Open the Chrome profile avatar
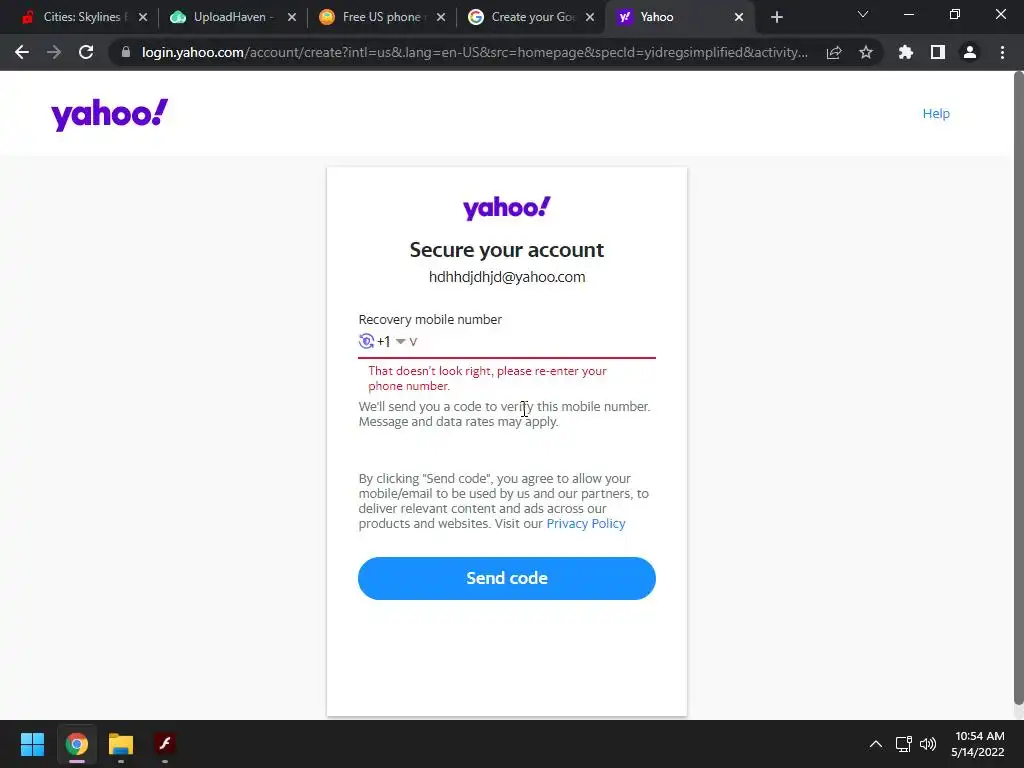Screen dimensions: 1024x768 969,52
